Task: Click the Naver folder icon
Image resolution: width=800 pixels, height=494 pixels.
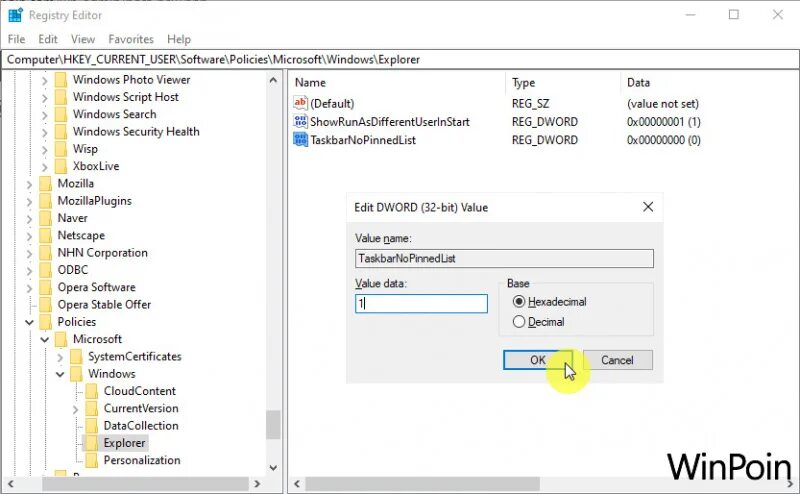Action: (x=45, y=218)
